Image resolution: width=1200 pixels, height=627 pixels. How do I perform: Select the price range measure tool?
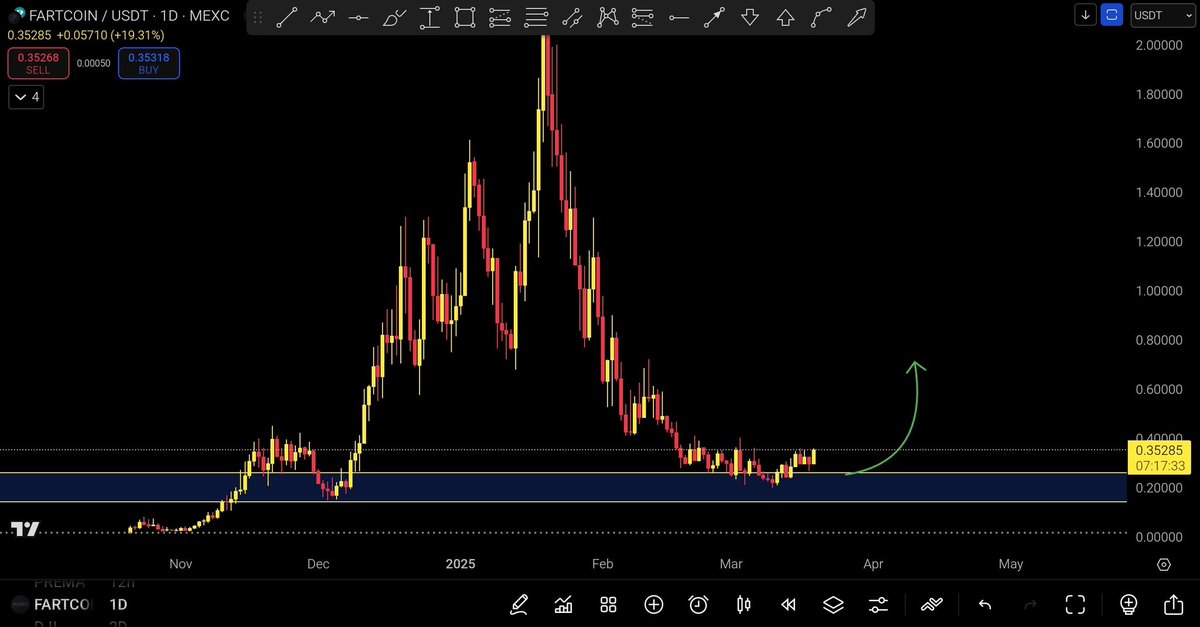tap(430, 17)
